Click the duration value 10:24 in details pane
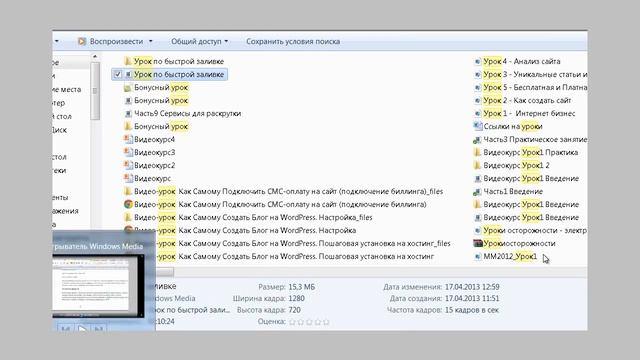 coord(165,322)
